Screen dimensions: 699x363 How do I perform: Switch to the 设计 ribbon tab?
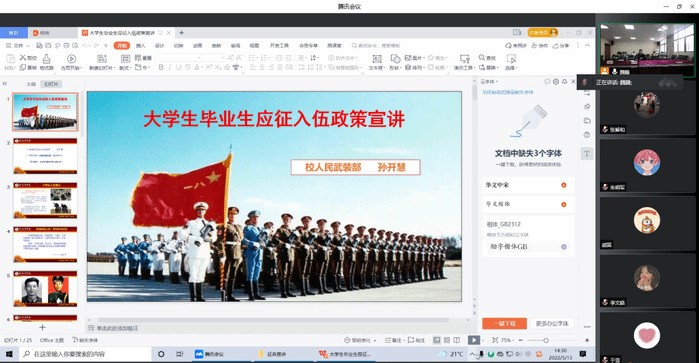[x=160, y=45]
